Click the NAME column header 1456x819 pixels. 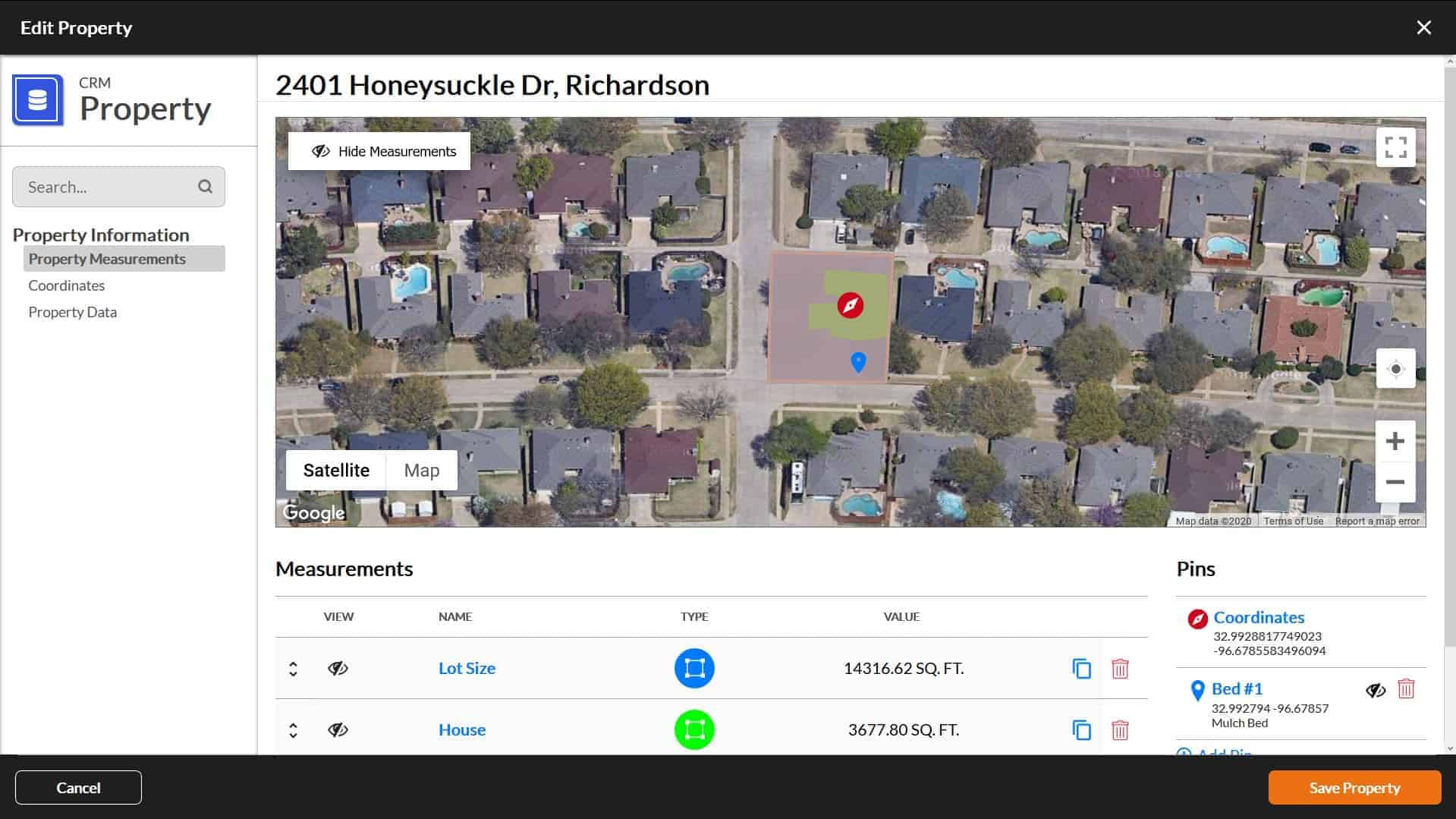[455, 616]
